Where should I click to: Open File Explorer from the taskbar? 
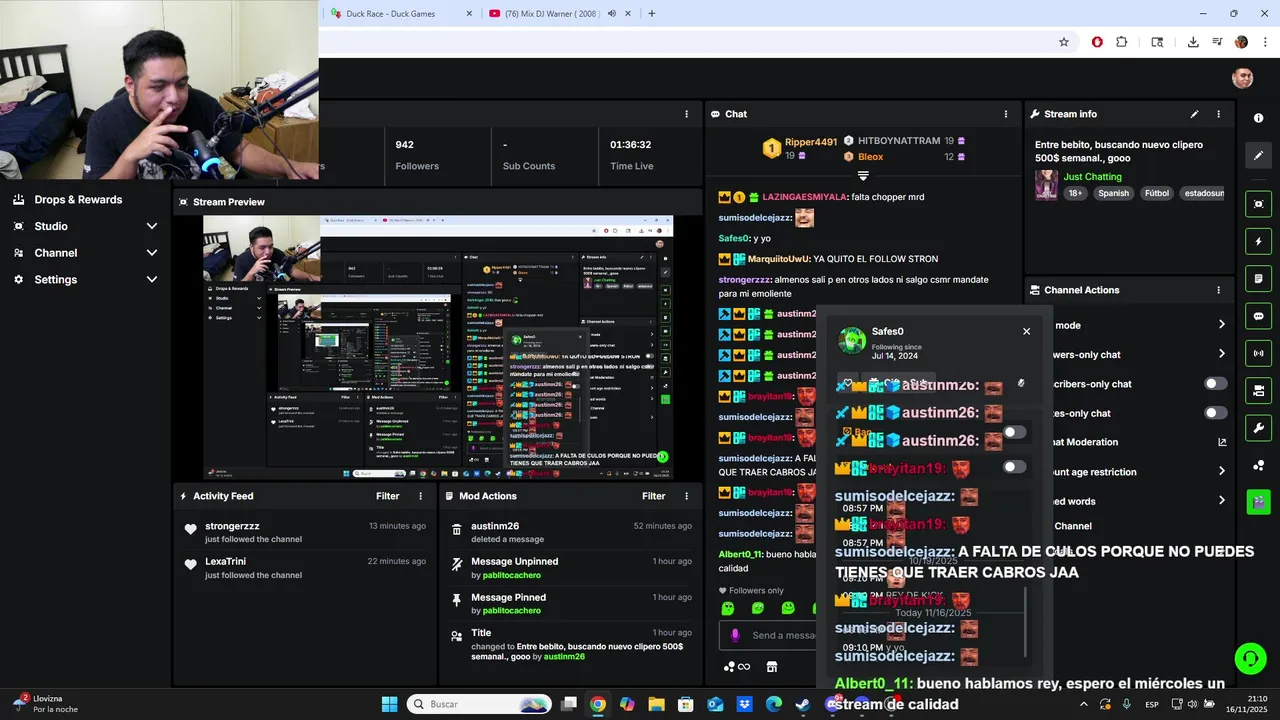click(656, 704)
